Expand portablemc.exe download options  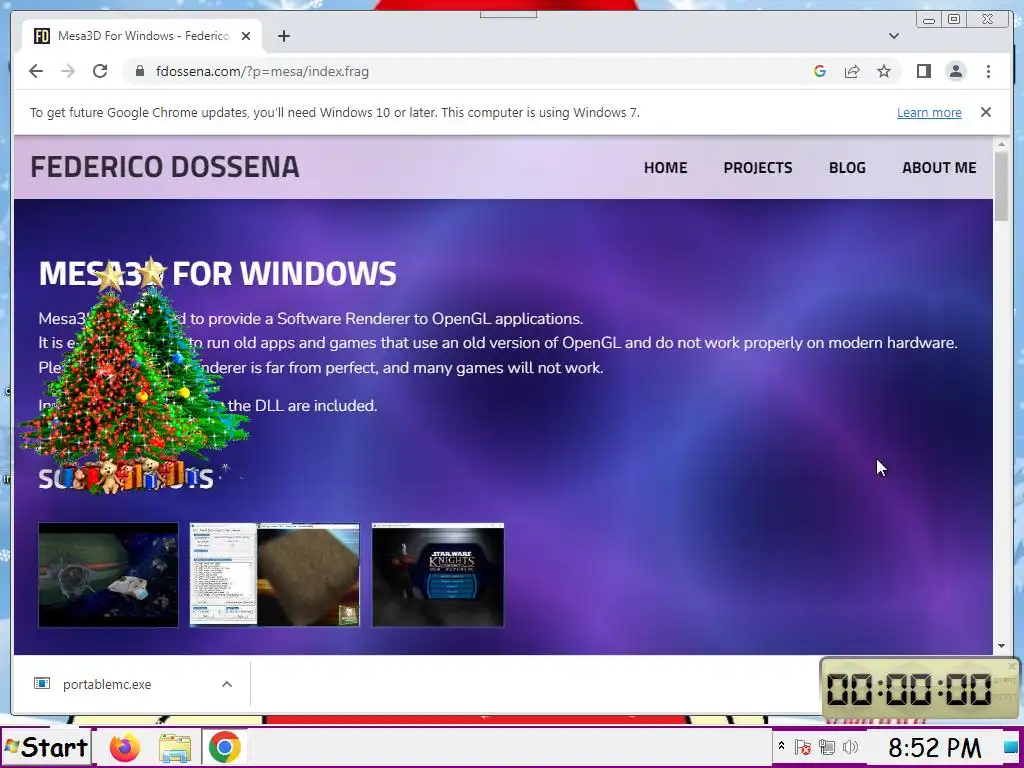click(227, 684)
